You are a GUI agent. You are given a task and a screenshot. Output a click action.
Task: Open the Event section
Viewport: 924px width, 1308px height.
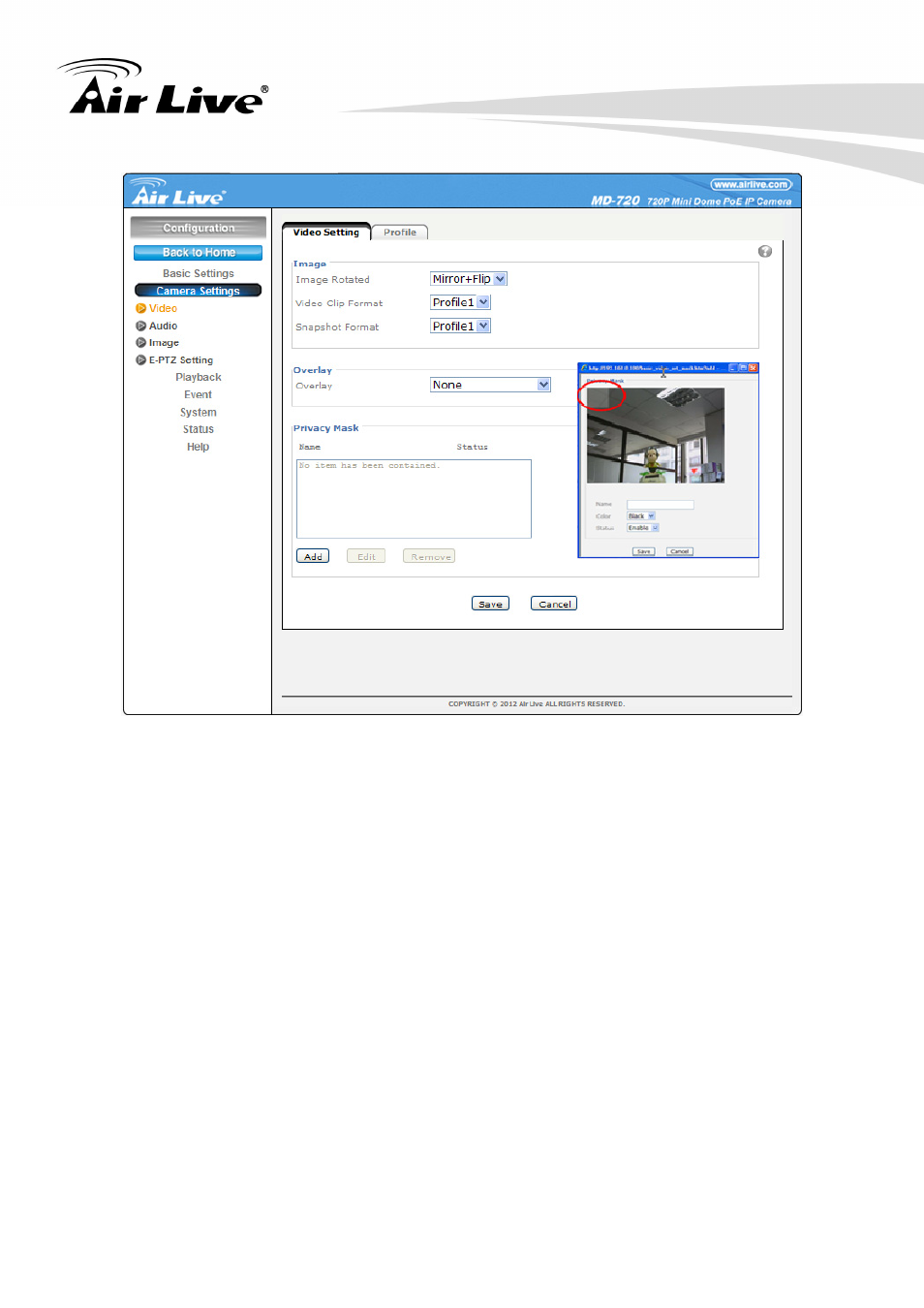[199, 395]
